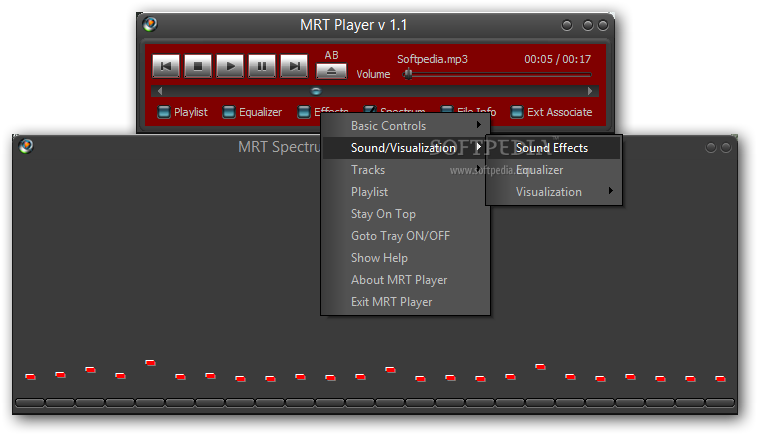Click the first spectrum bar base
The image size is (758, 435).
click(30, 402)
